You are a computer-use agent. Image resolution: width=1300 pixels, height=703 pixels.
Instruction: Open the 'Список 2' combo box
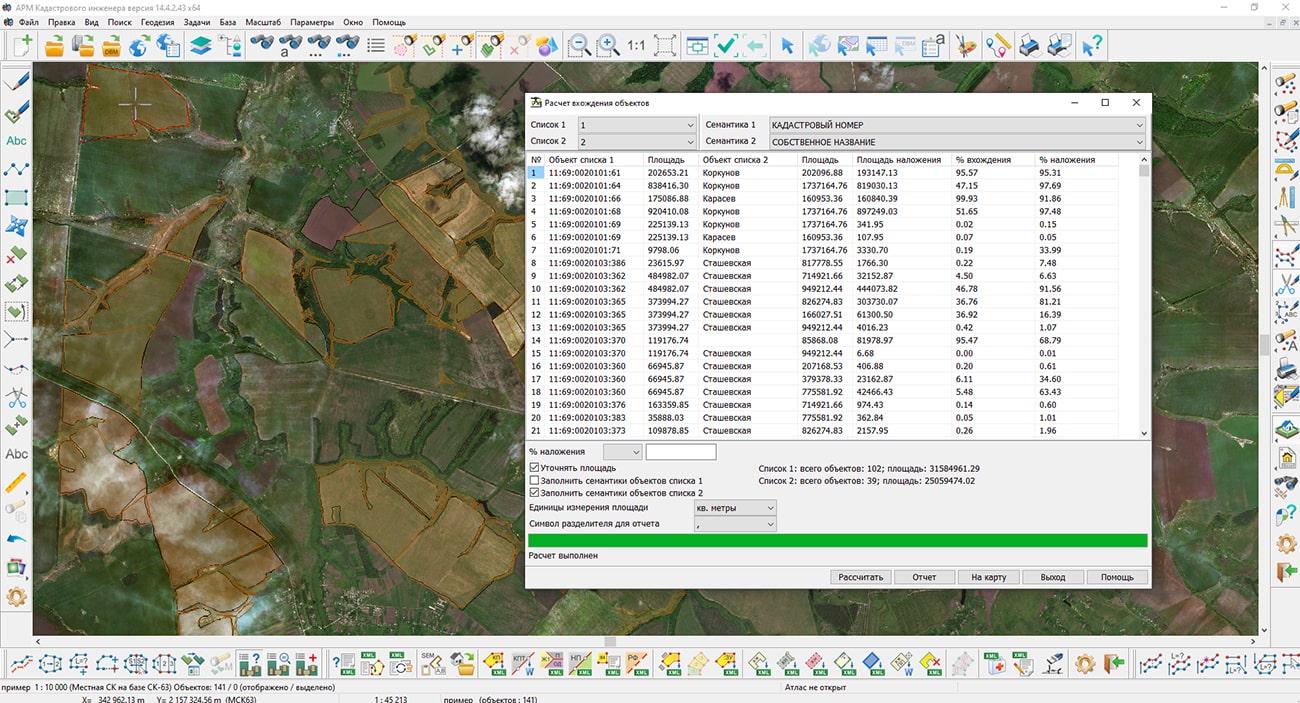click(636, 142)
